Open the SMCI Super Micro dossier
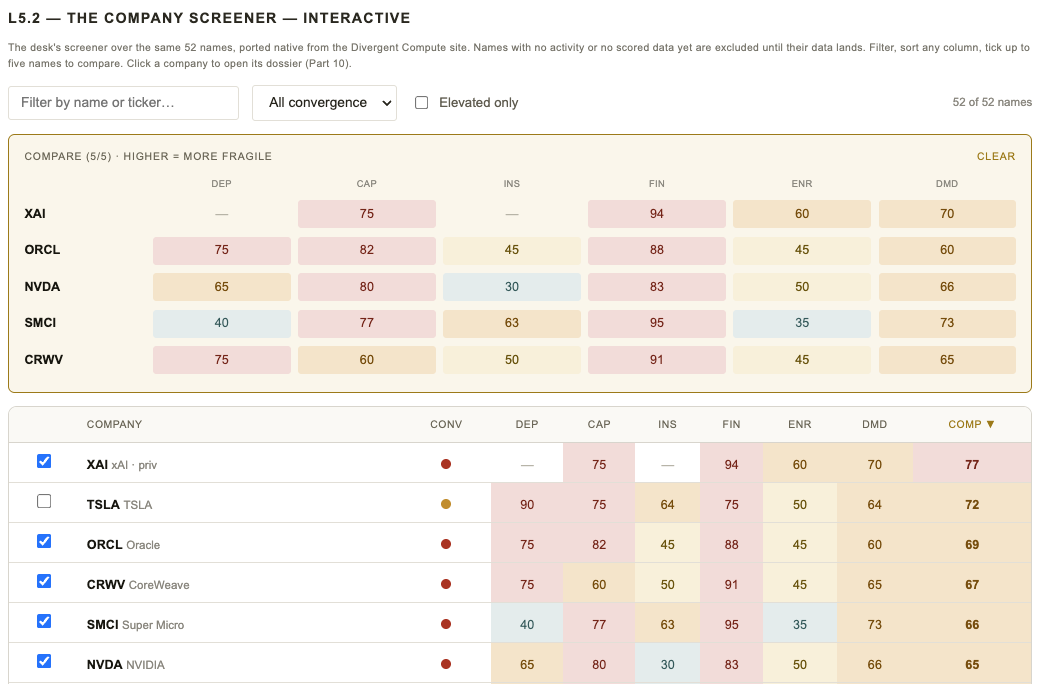This screenshot has height=684, width=1046. click(x=135, y=625)
